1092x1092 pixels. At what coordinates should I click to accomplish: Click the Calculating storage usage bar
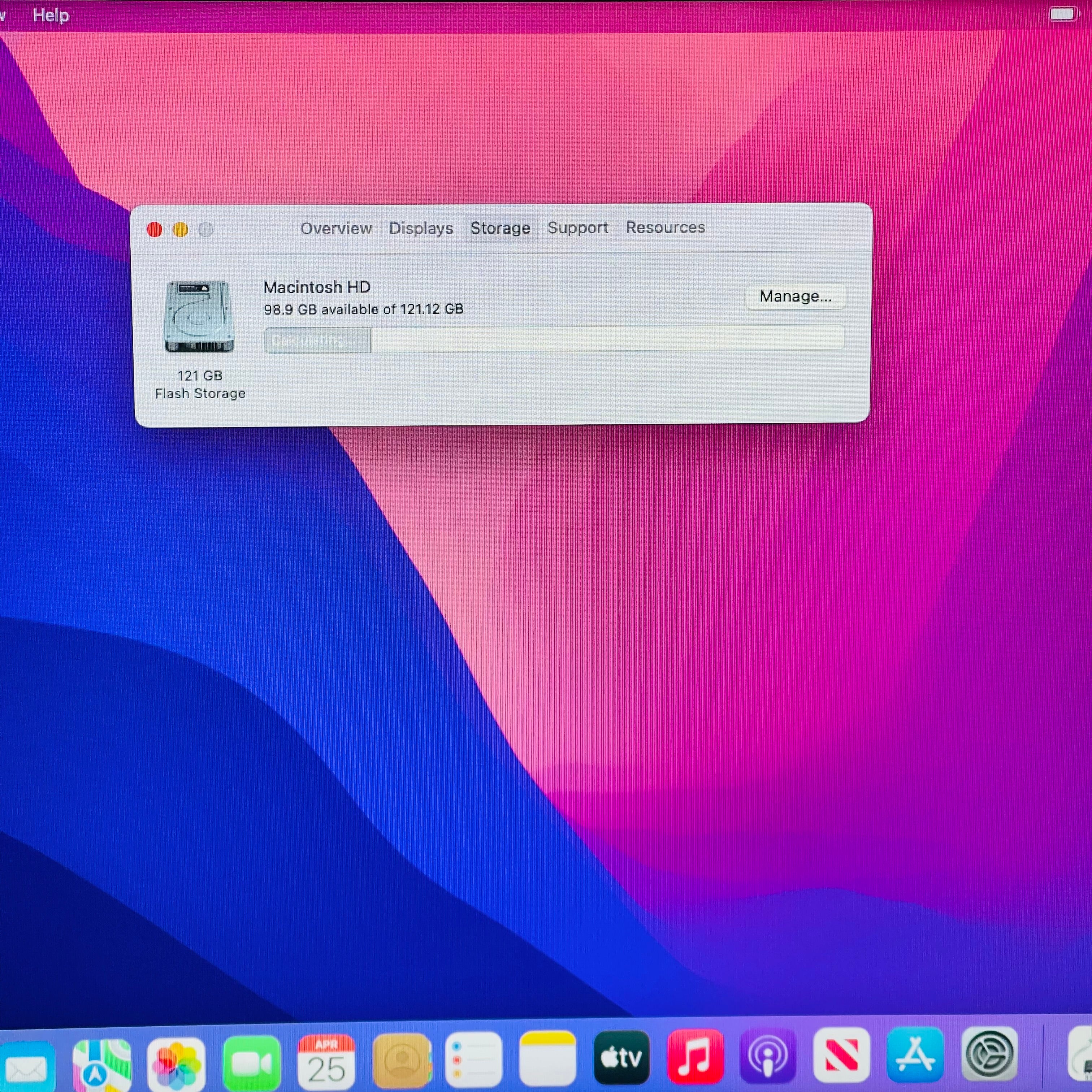click(x=554, y=339)
